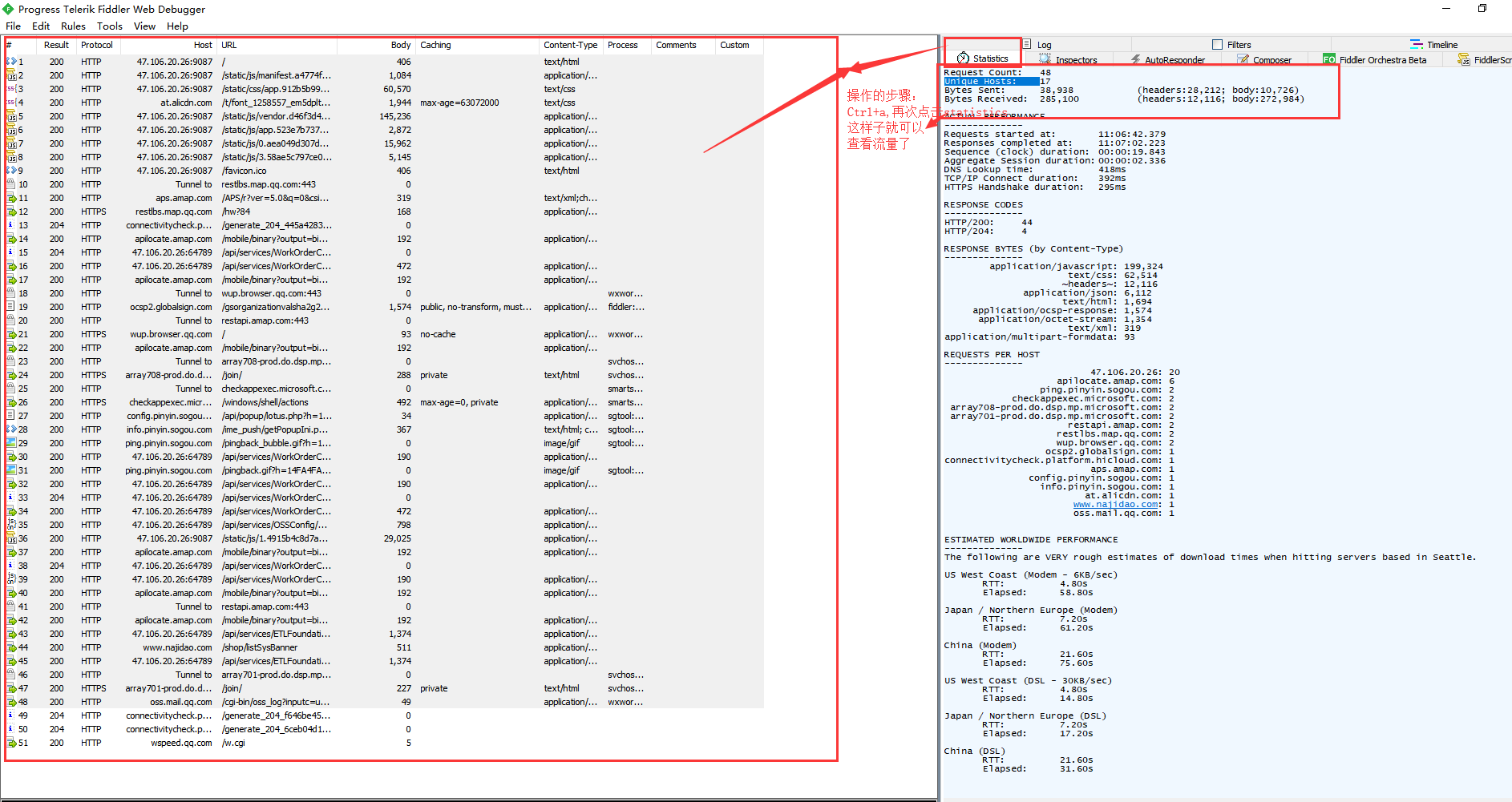
Task: Sort sessions by the Body column header
Action: click(x=375, y=45)
